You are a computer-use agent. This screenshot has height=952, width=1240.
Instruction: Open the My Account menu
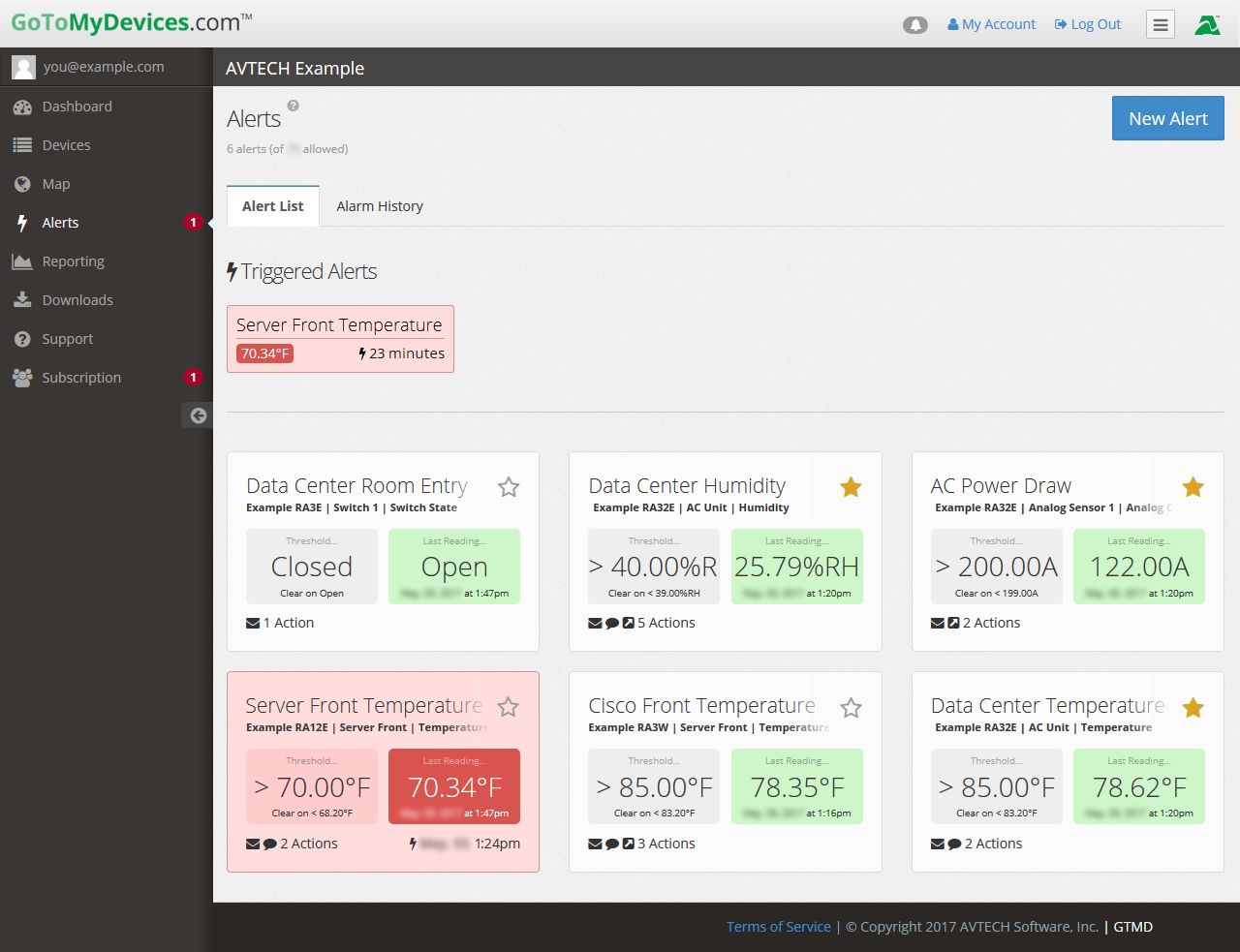coord(991,24)
